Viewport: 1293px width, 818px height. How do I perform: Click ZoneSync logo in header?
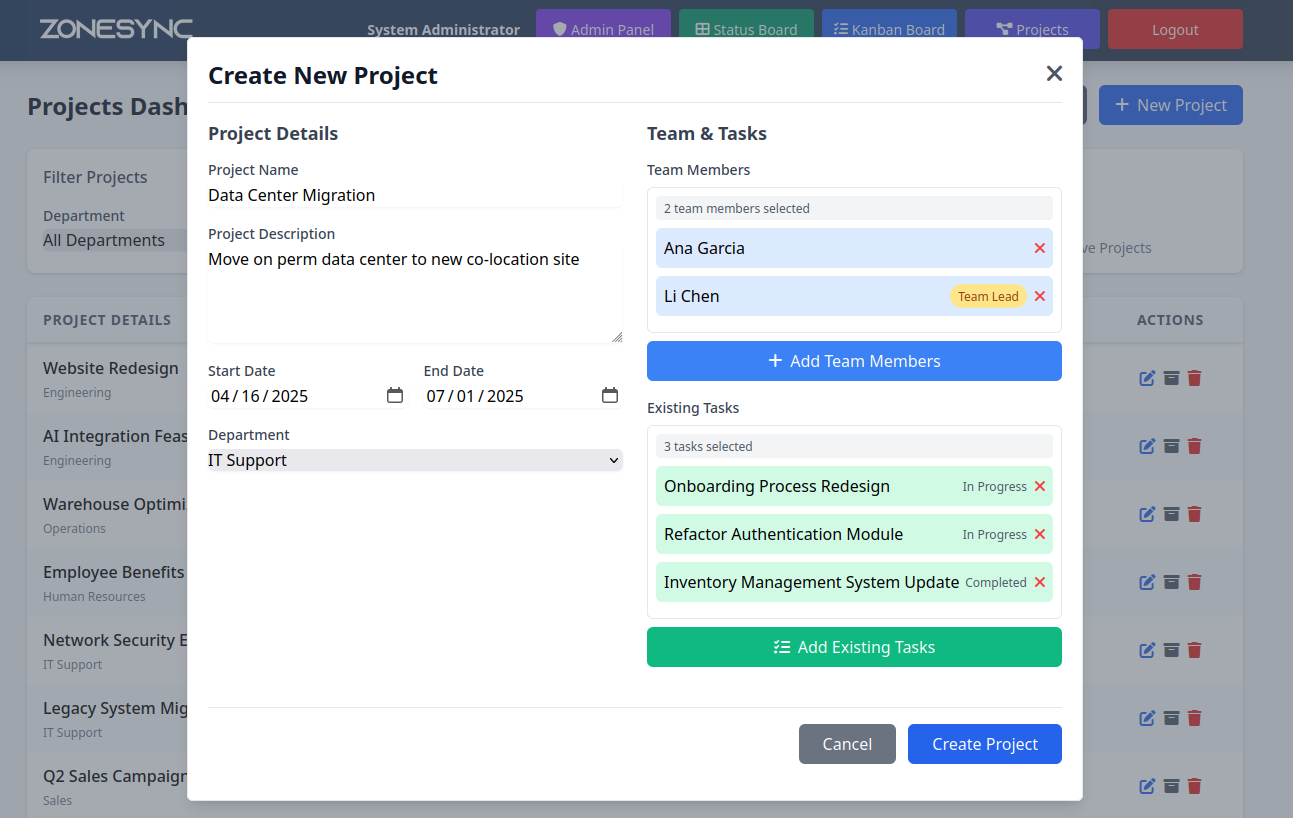coord(116,30)
